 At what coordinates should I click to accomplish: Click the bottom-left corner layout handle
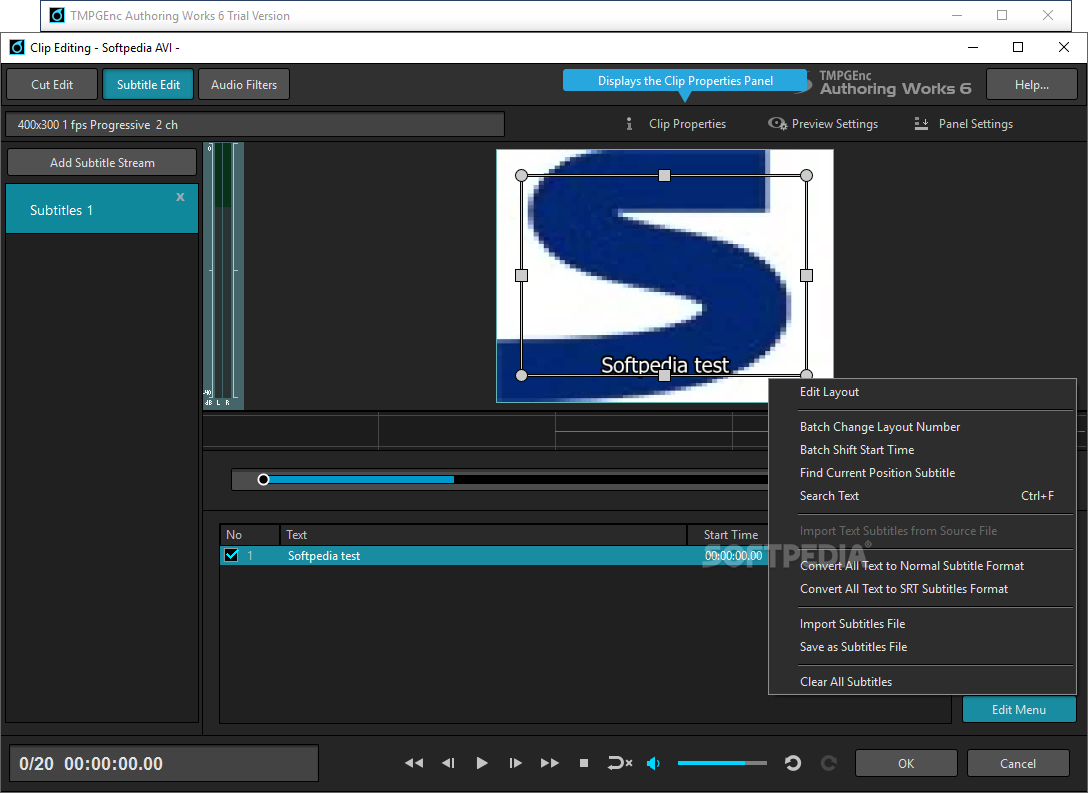[522, 375]
